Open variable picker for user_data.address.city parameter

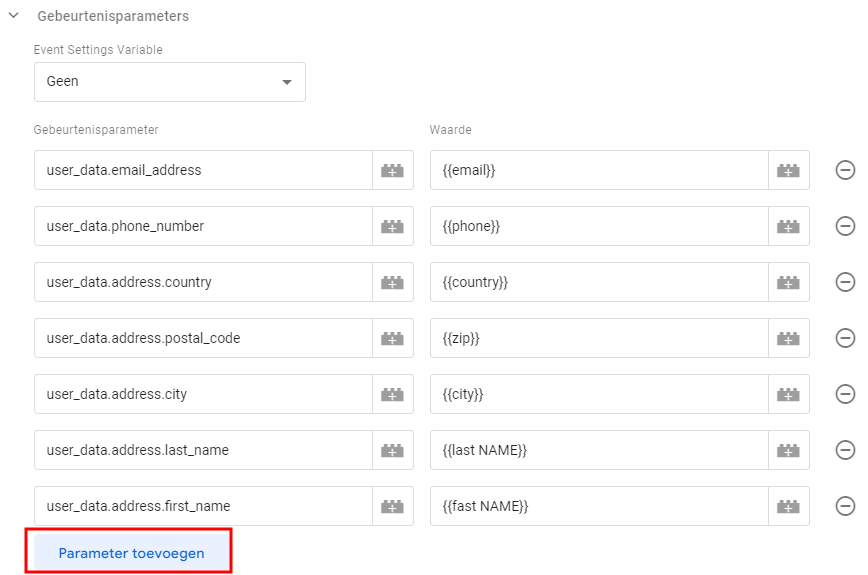pos(392,395)
